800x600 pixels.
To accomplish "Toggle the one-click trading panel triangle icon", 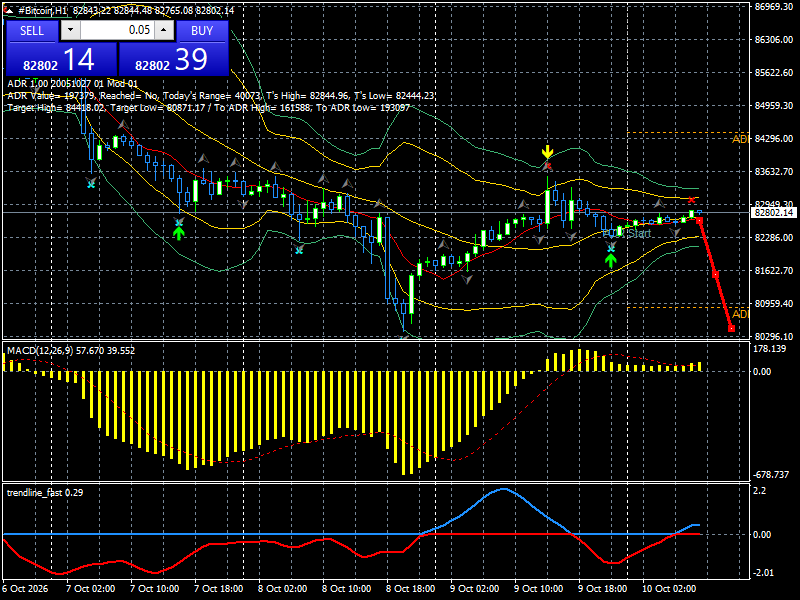I will tap(10, 10).
